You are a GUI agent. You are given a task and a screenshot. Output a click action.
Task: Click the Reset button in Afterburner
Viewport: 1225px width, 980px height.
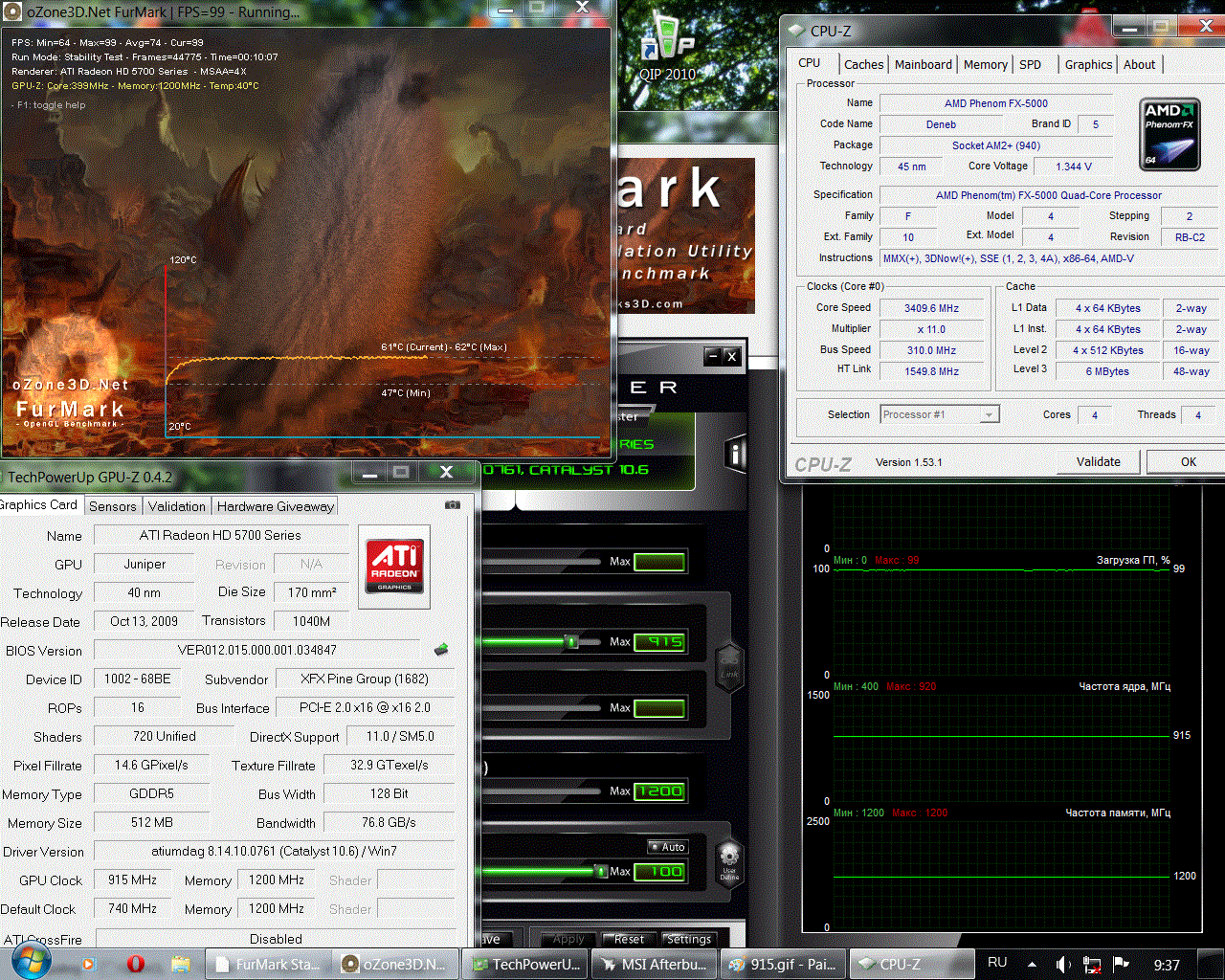pyautogui.click(x=629, y=939)
